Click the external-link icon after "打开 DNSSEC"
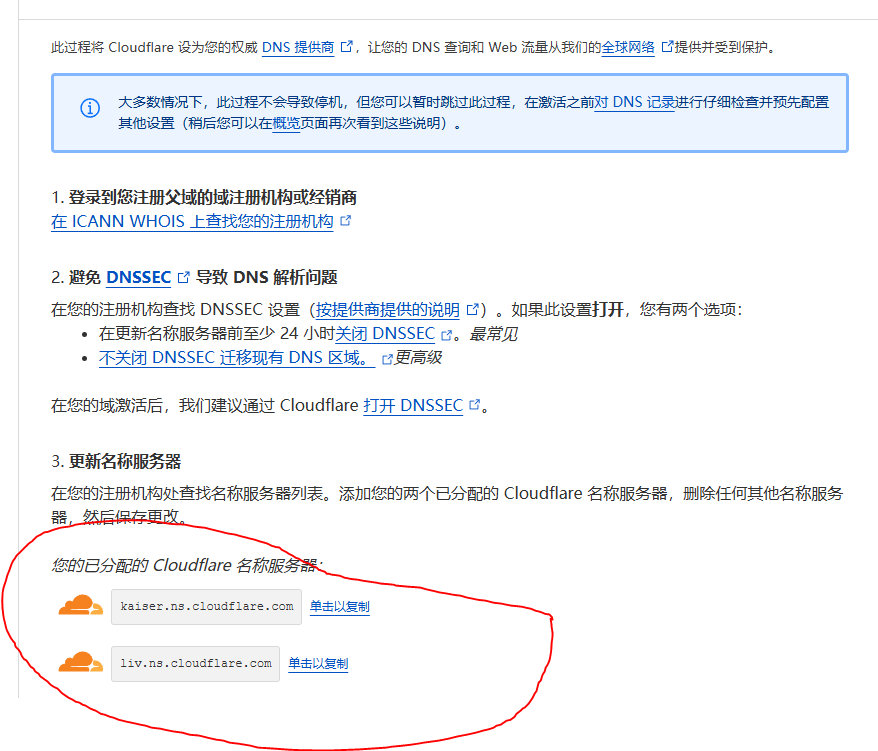This screenshot has width=878, height=751. tap(475, 406)
